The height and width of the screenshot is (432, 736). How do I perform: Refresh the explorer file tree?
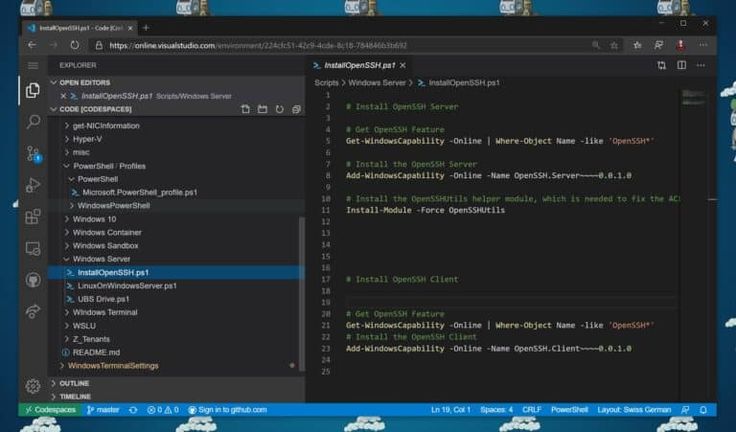[x=279, y=109]
